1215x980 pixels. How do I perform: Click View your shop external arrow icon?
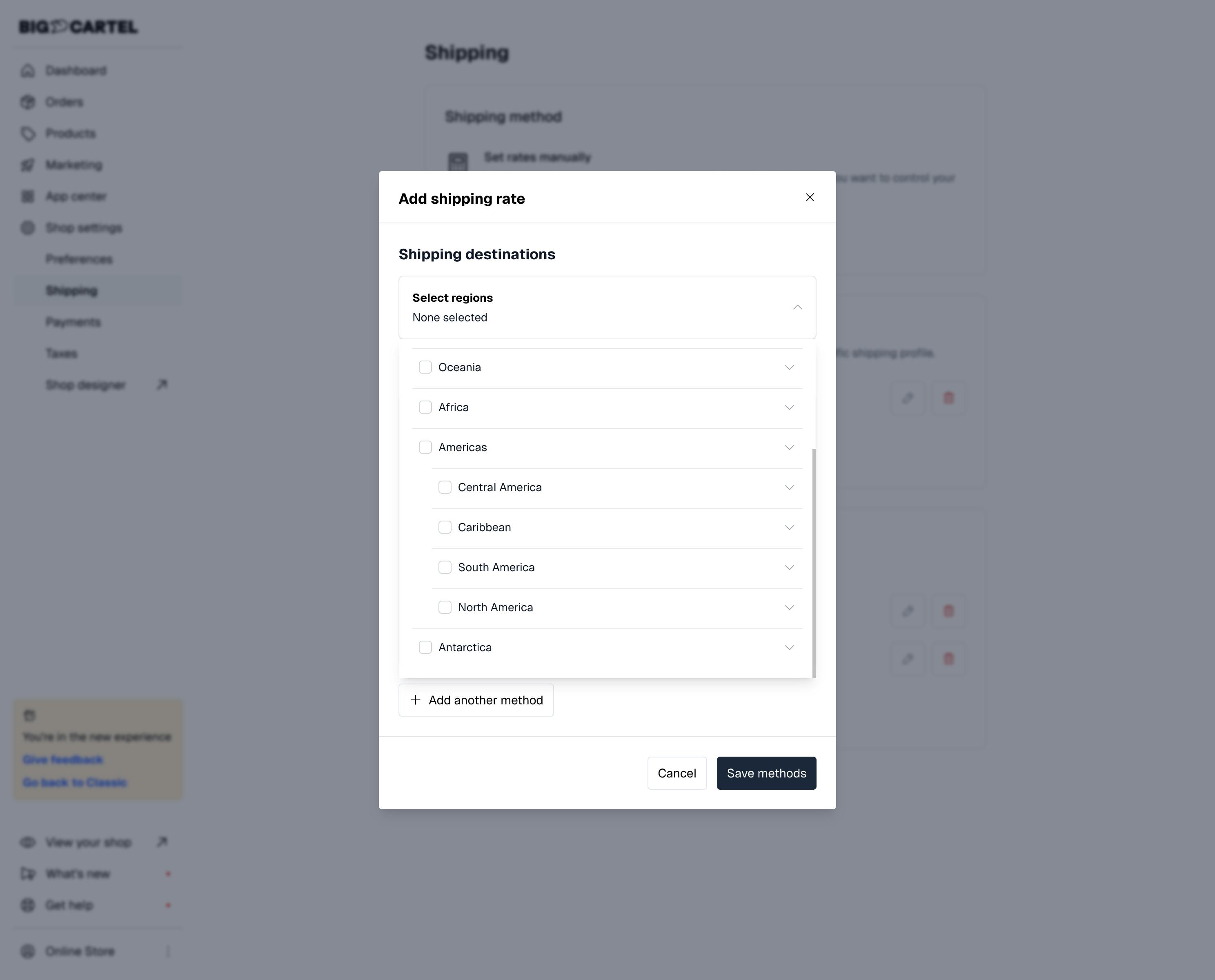162,842
